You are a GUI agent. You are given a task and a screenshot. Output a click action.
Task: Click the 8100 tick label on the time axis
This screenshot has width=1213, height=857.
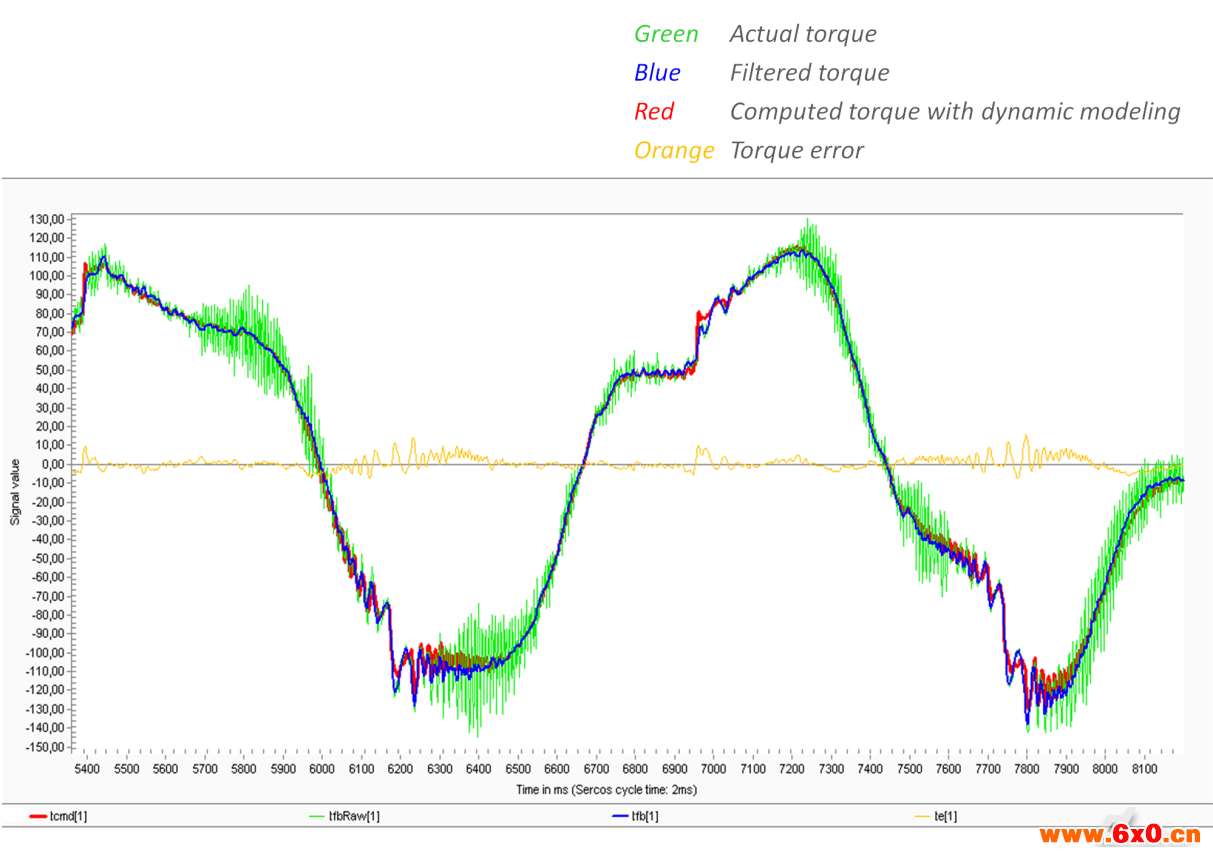[x=1144, y=769]
